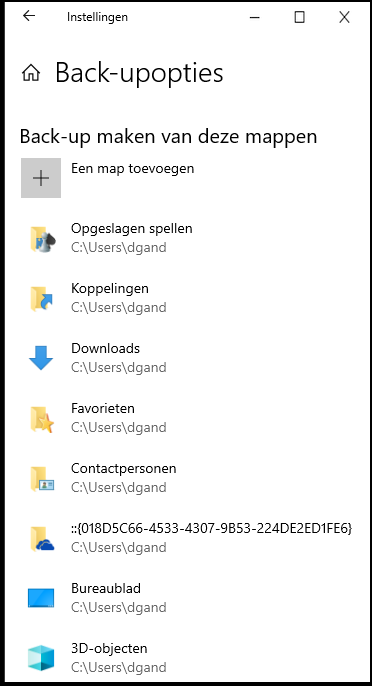The width and height of the screenshot is (372, 686).
Task: Click the Bureaublad desktop icon
Action: click(x=41, y=598)
